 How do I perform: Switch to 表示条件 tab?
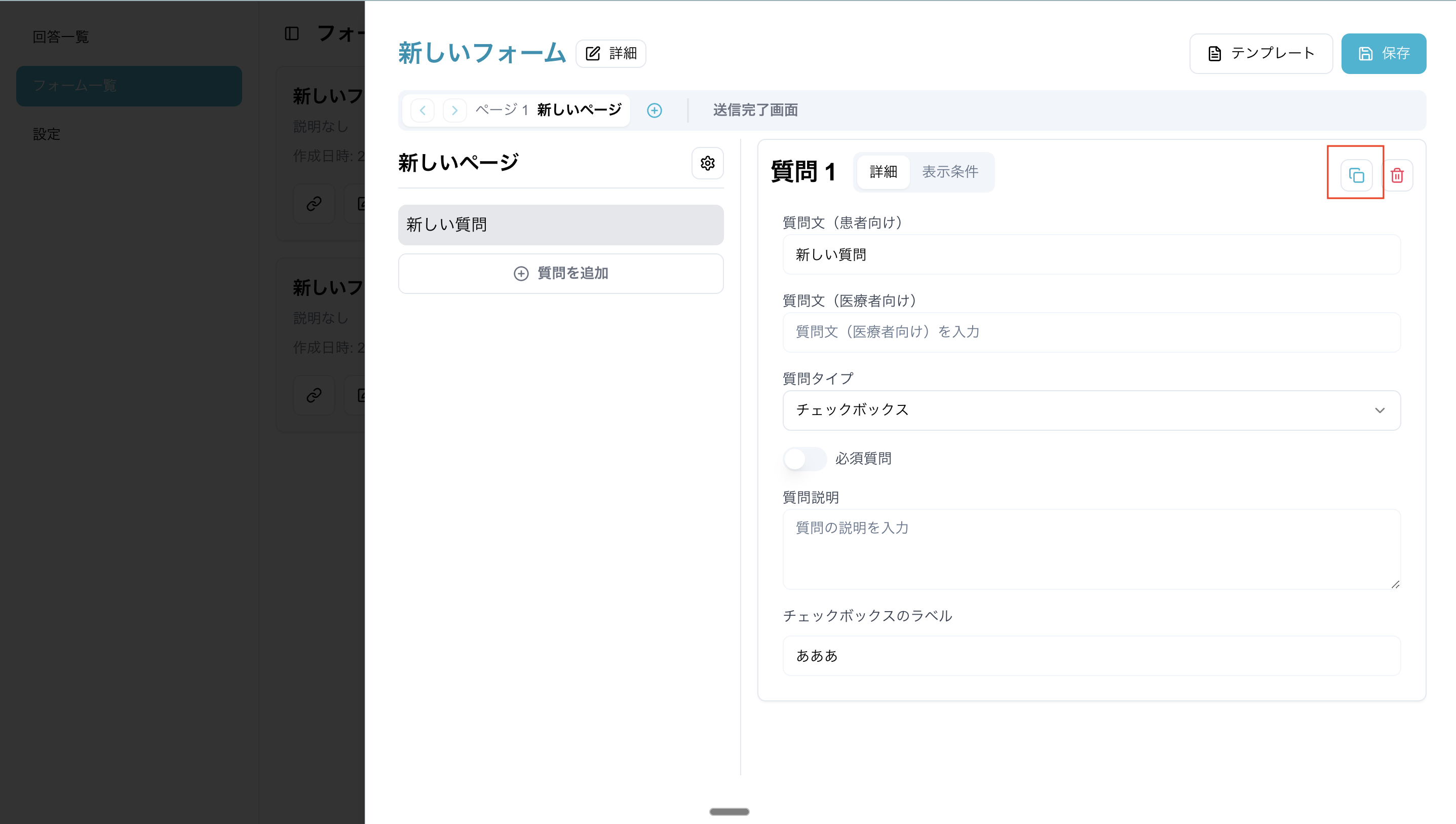[950, 172]
